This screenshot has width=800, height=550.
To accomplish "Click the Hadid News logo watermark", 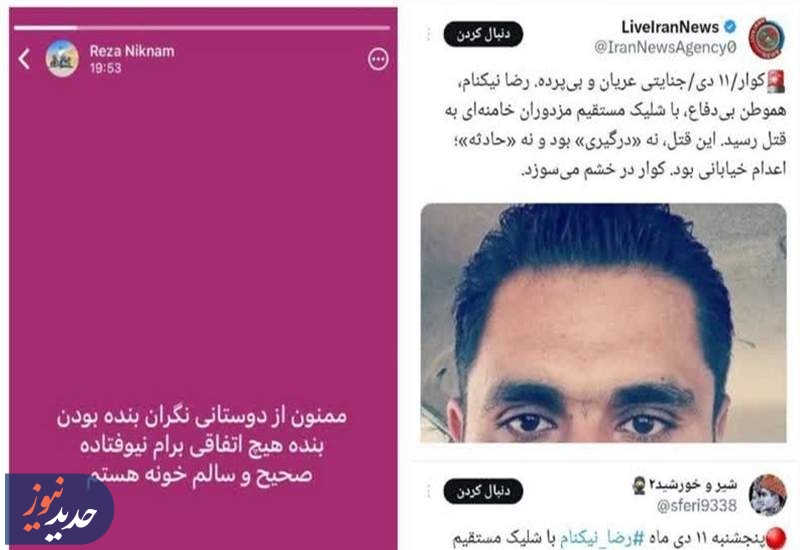I will [60, 509].
